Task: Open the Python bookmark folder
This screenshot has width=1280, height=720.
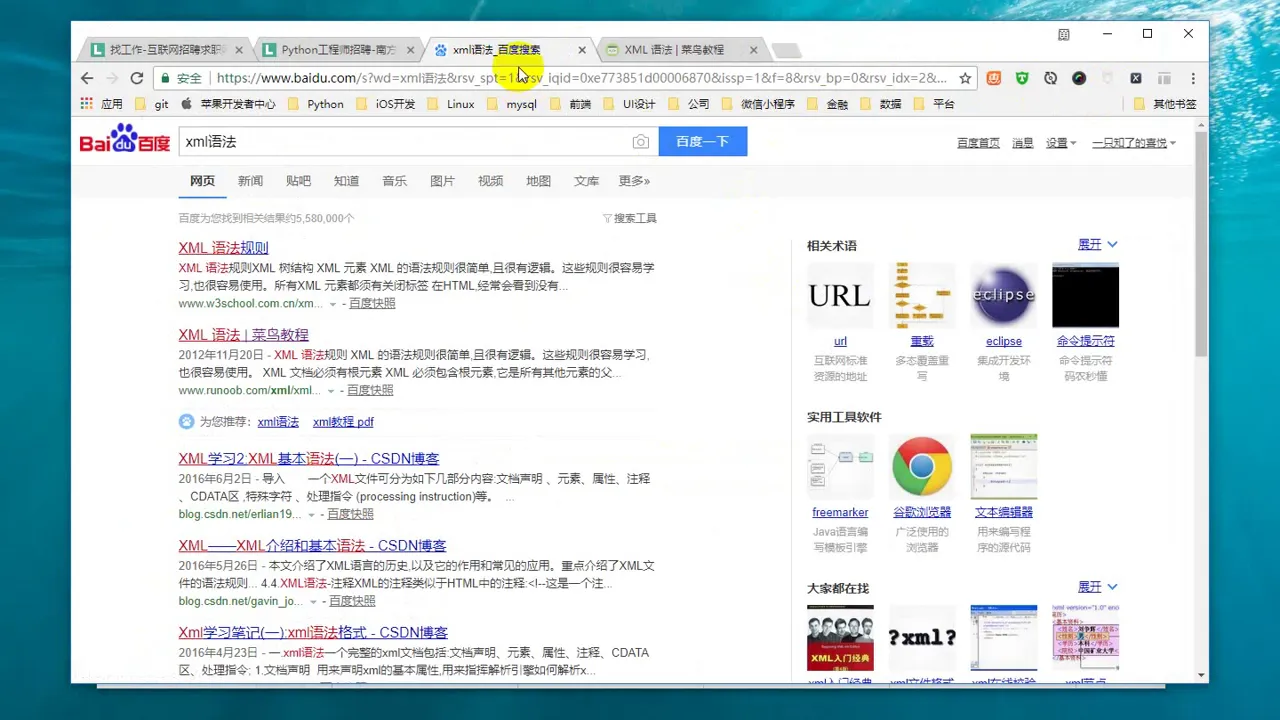Action: (315, 104)
